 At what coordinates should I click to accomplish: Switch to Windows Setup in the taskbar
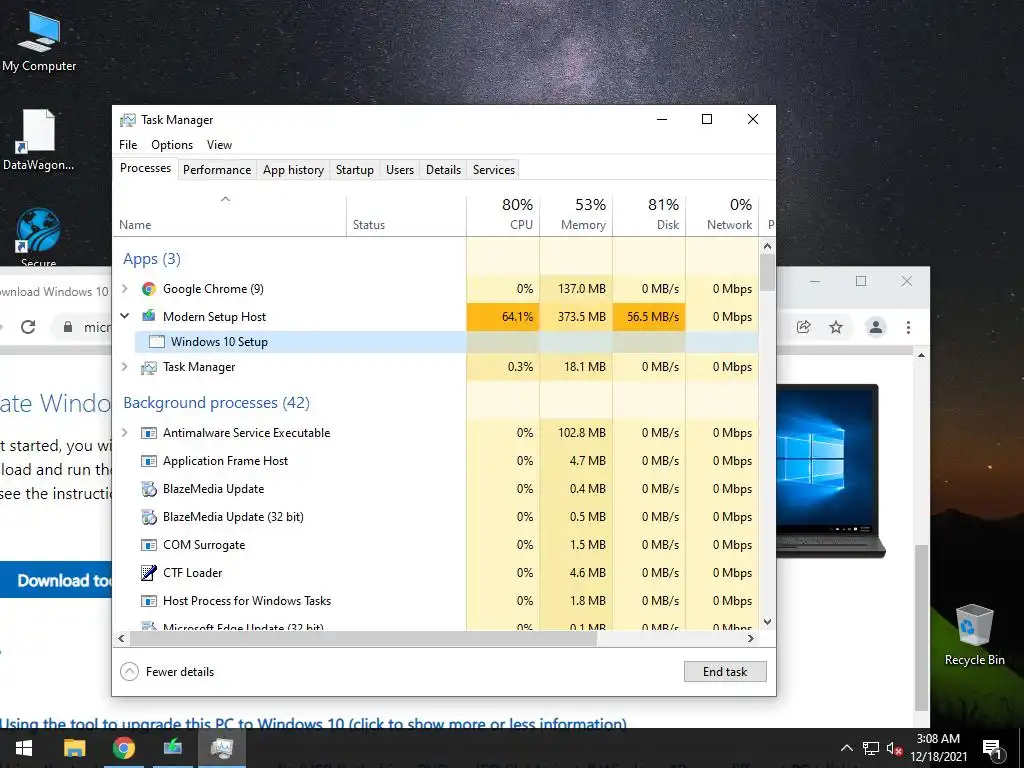click(173, 748)
